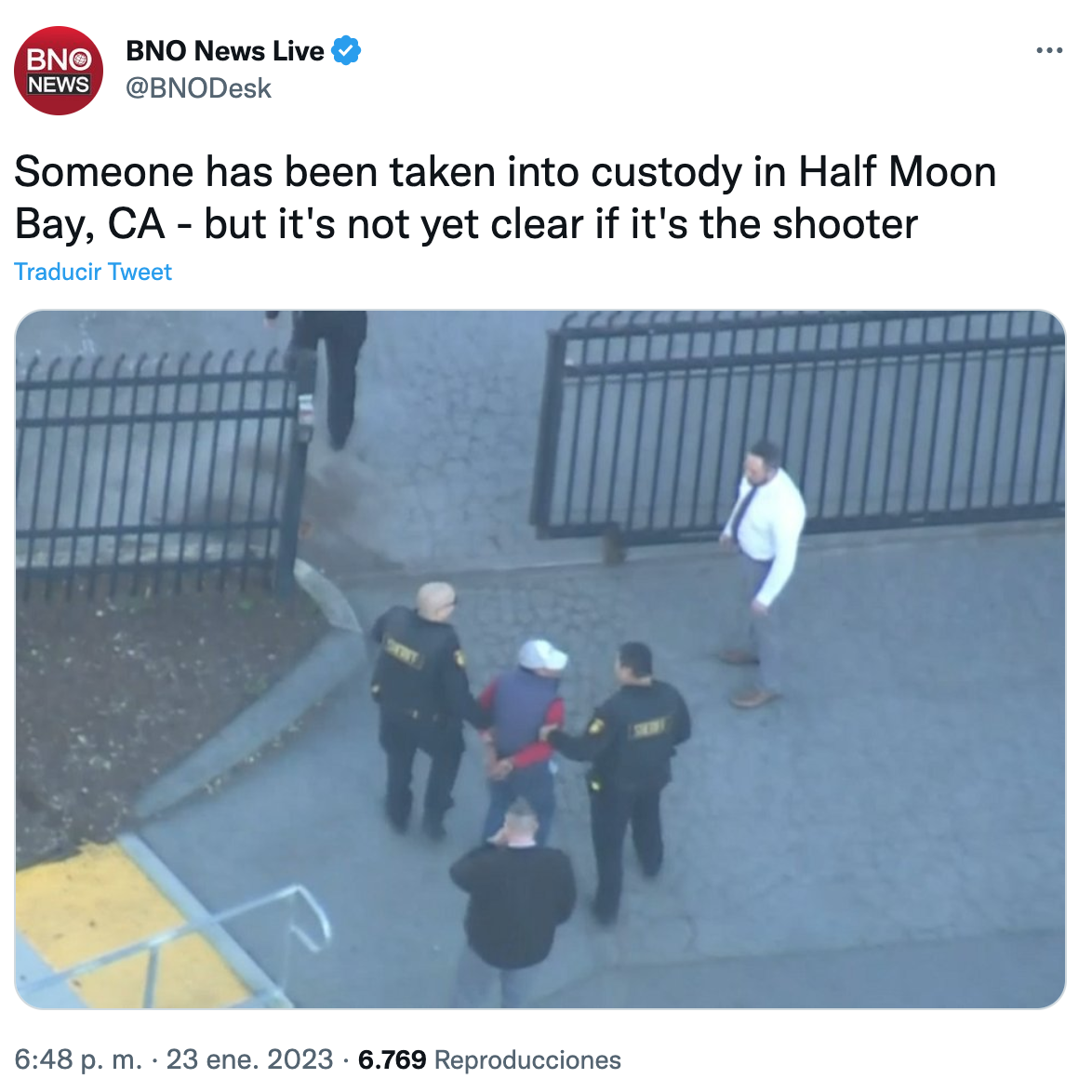Click the black sliding gate in the video

point(797,425)
